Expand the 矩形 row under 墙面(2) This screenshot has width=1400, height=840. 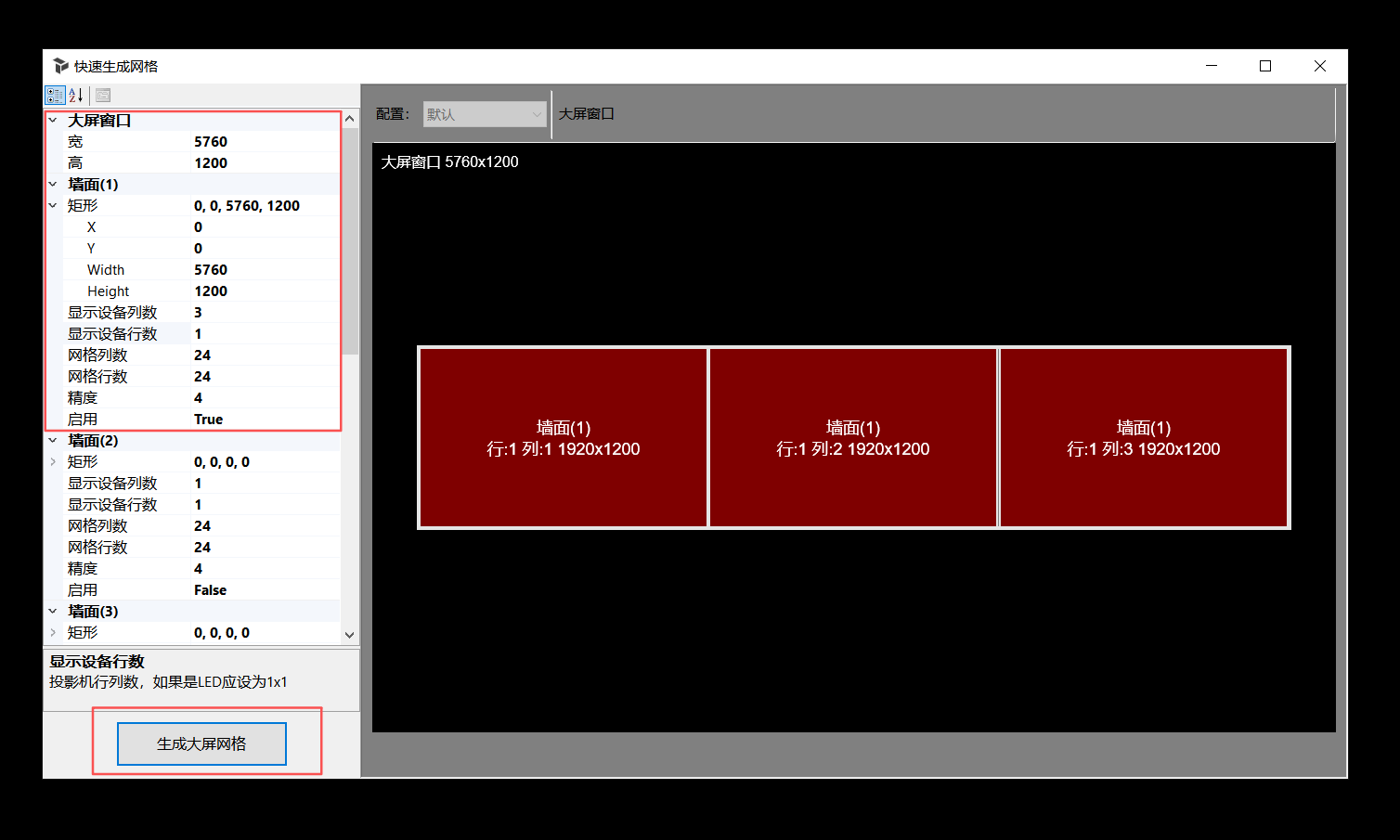click(x=53, y=462)
